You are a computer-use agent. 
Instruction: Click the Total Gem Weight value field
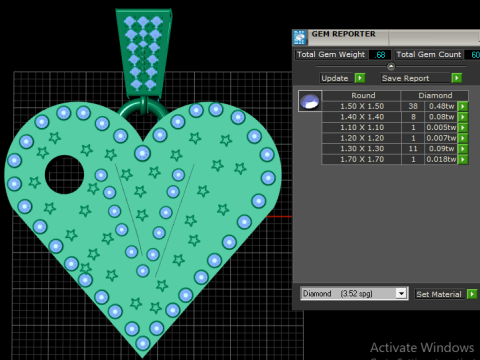tap(380, 55)
